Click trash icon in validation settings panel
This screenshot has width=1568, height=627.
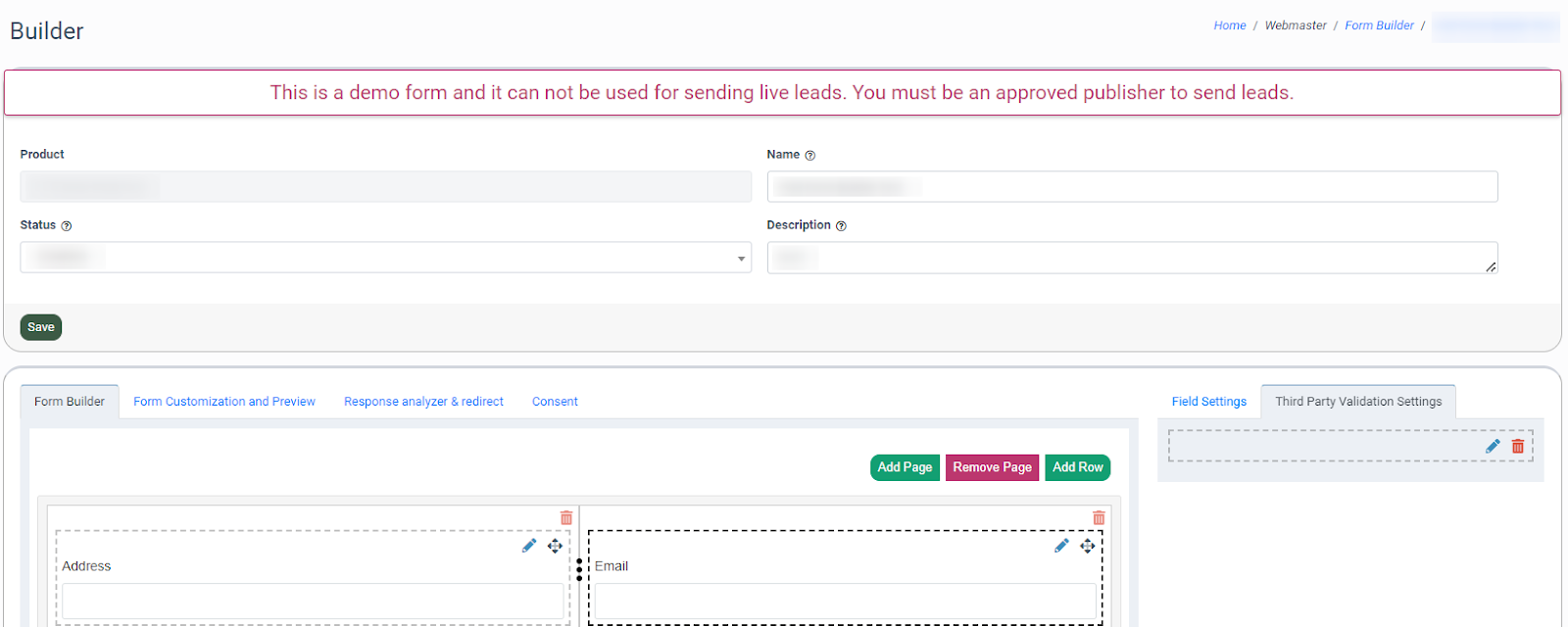coord(1518,447)
